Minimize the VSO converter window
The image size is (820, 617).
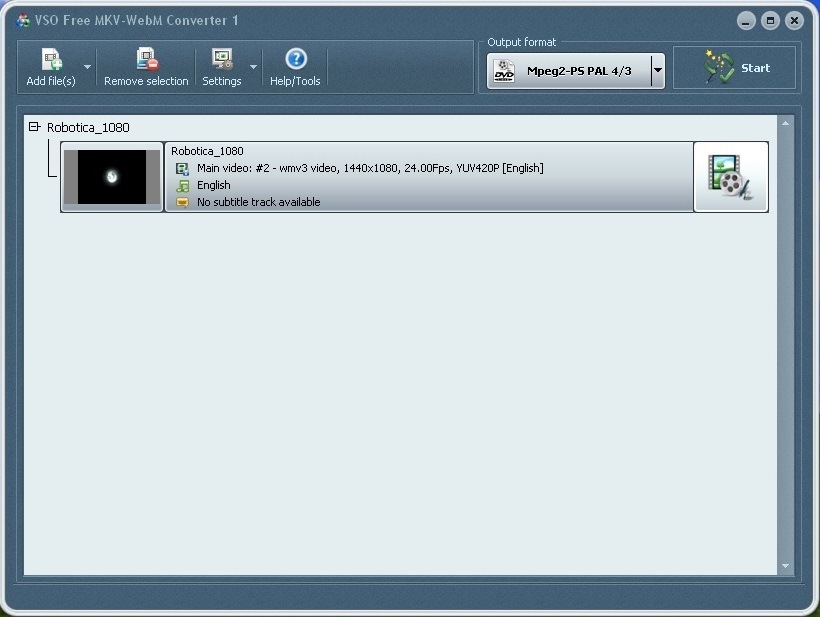coord(746,21)
